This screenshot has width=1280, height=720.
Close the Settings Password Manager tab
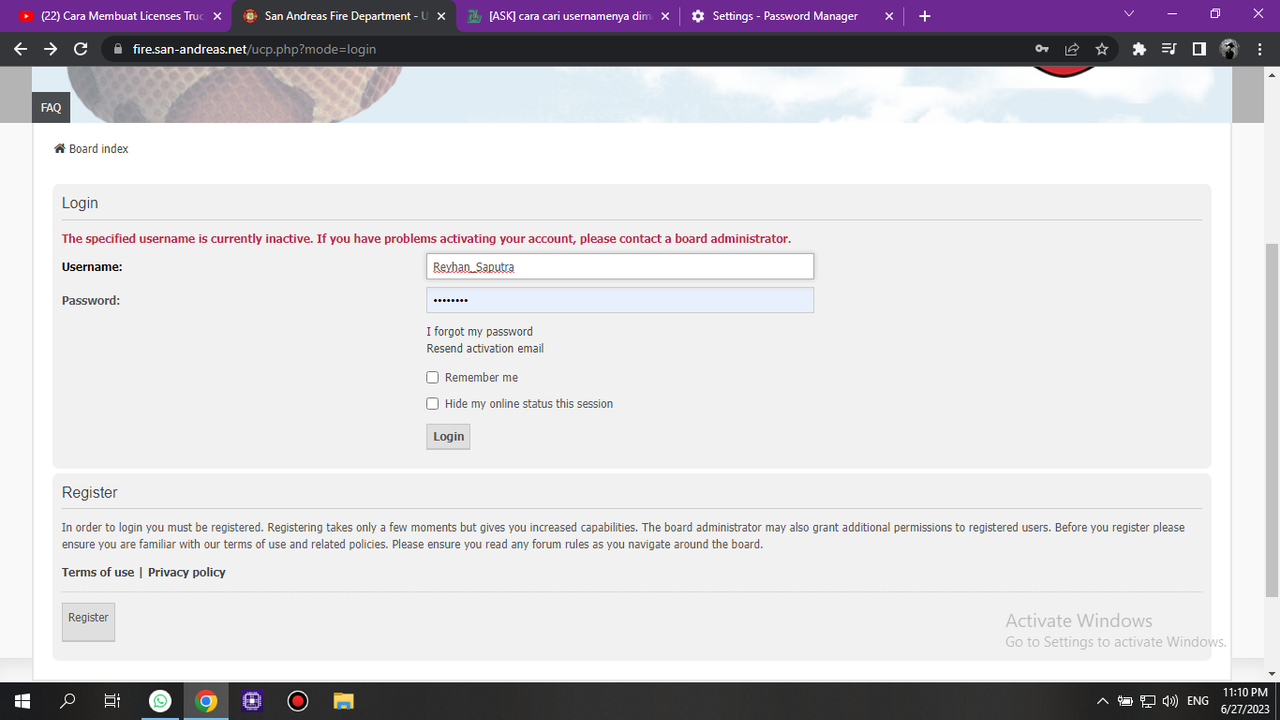[889, 16]
